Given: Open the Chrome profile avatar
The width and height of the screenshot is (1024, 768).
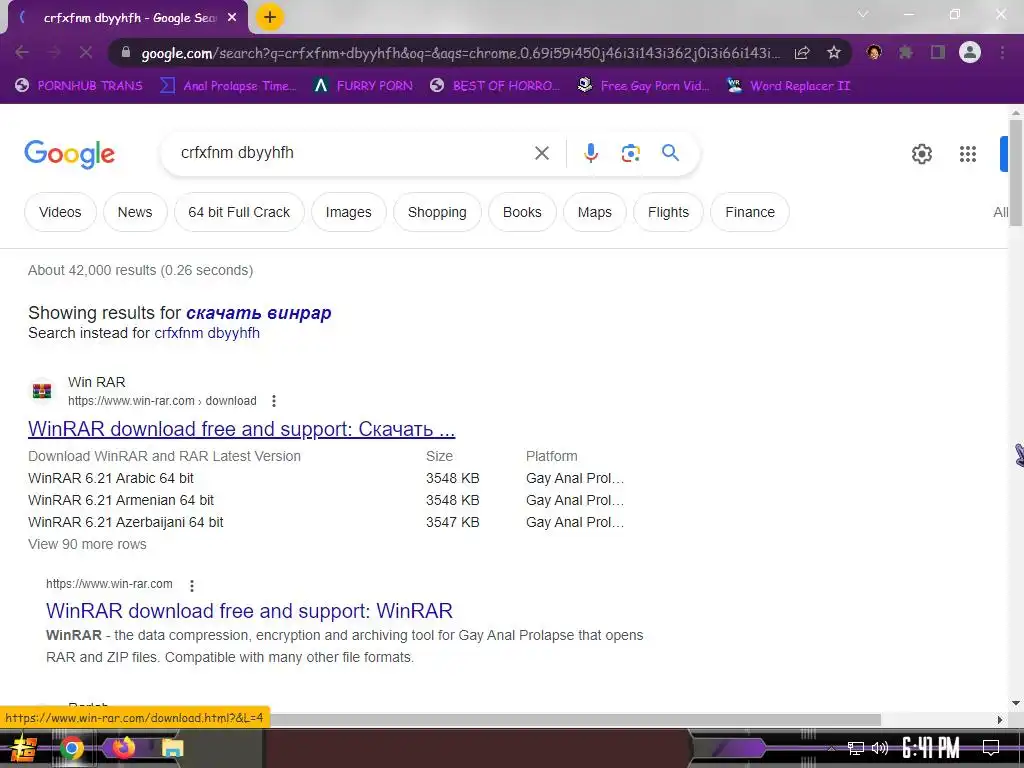Looking at the screenshot, I should click(970, 52).
